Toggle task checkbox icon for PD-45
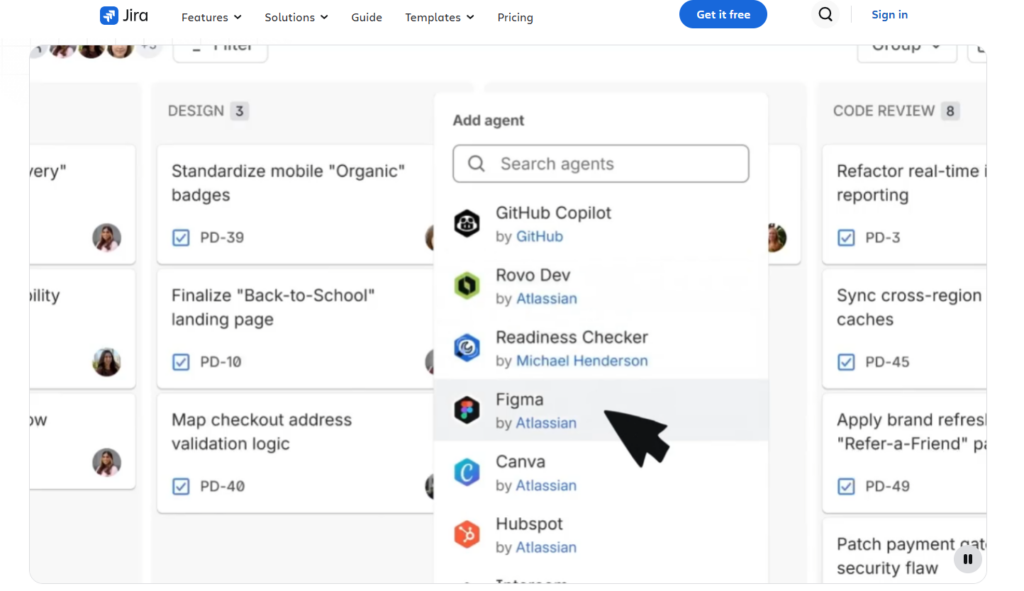 [x=846, y=362]
